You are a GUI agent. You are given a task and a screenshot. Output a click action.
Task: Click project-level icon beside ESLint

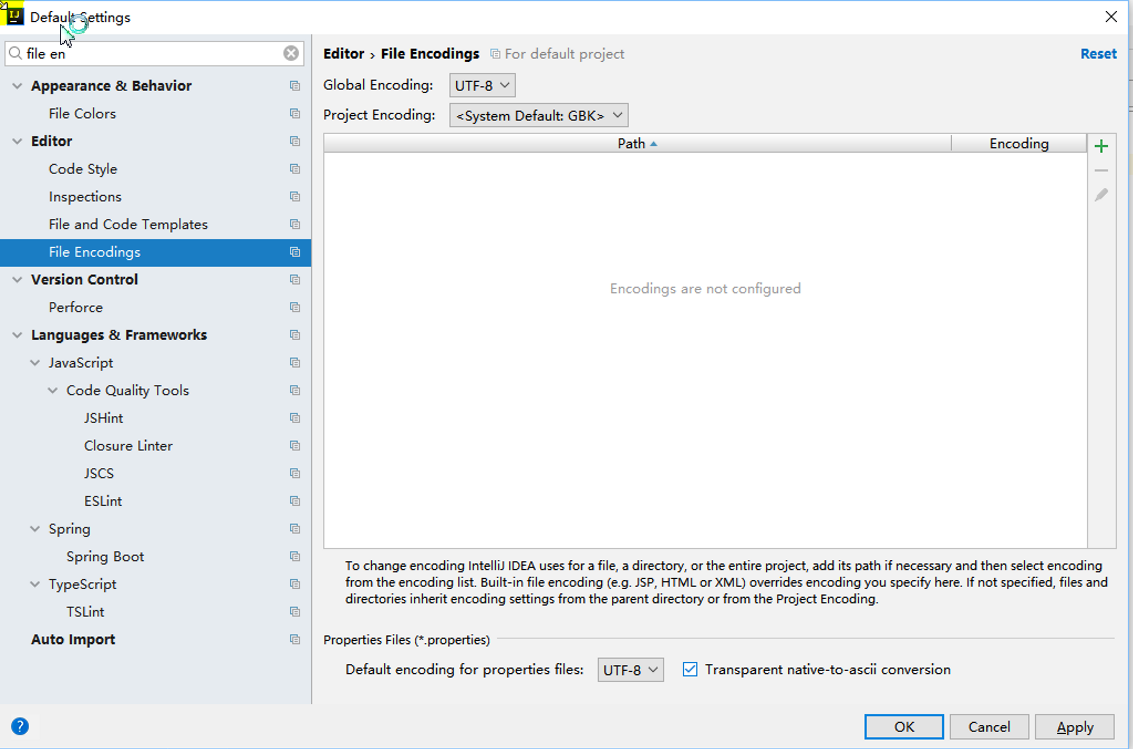295,501
